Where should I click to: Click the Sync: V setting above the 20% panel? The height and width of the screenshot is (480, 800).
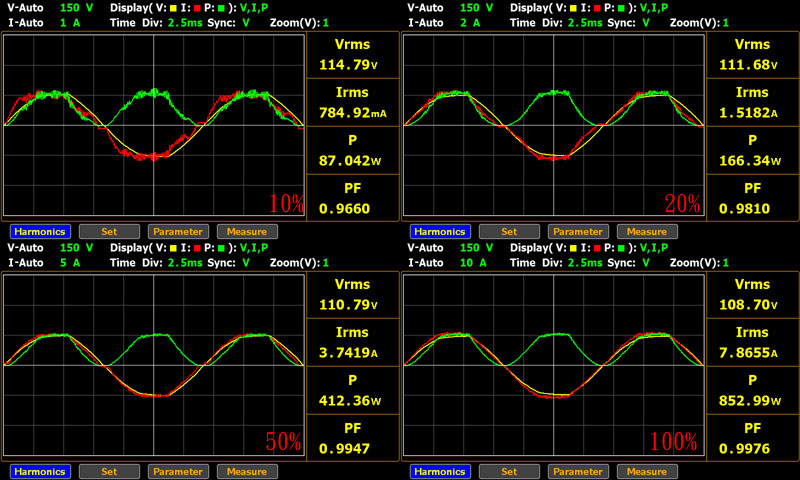point(628,23)
